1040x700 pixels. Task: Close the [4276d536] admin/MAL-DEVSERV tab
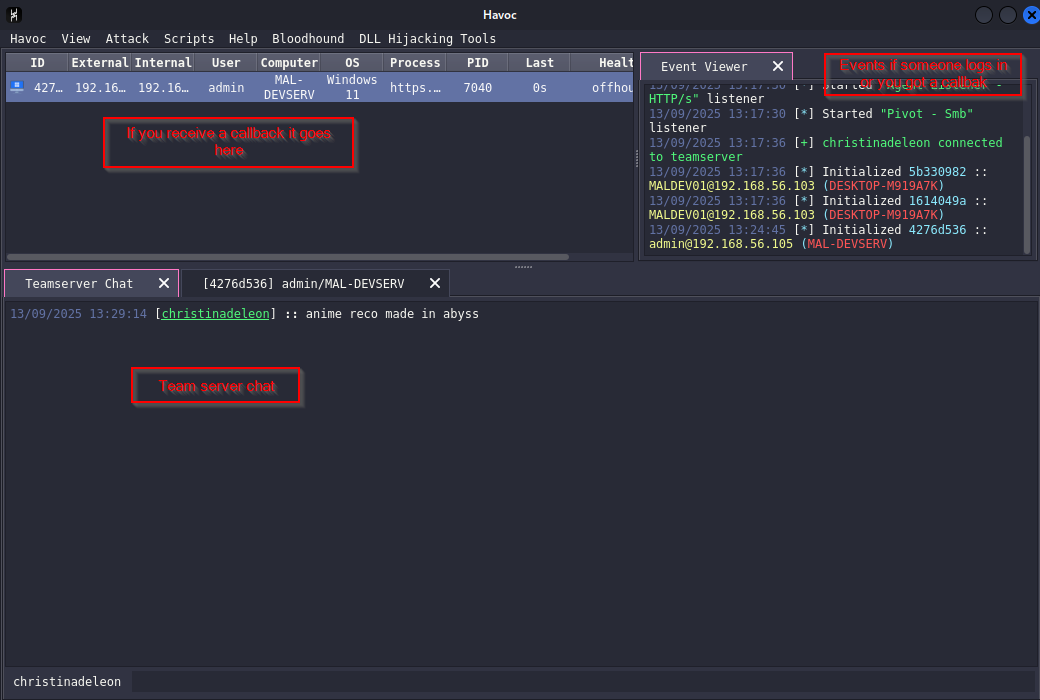pos(435,283)
